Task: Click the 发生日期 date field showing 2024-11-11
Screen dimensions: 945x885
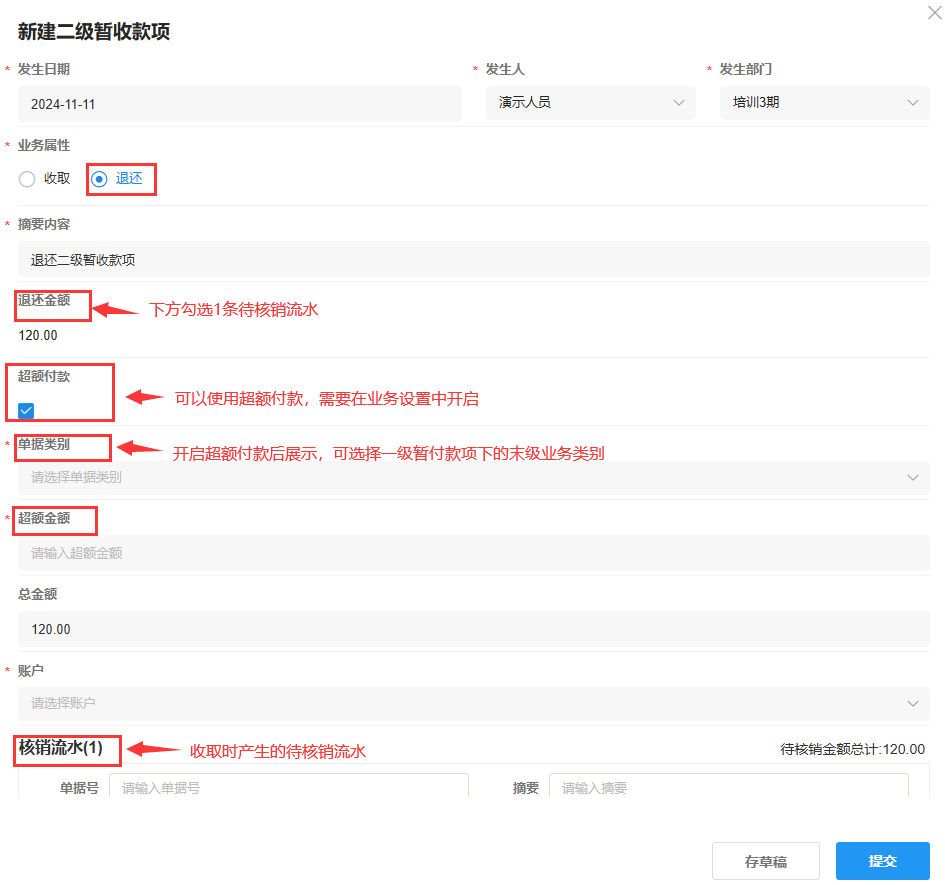Action: [236, 102]
